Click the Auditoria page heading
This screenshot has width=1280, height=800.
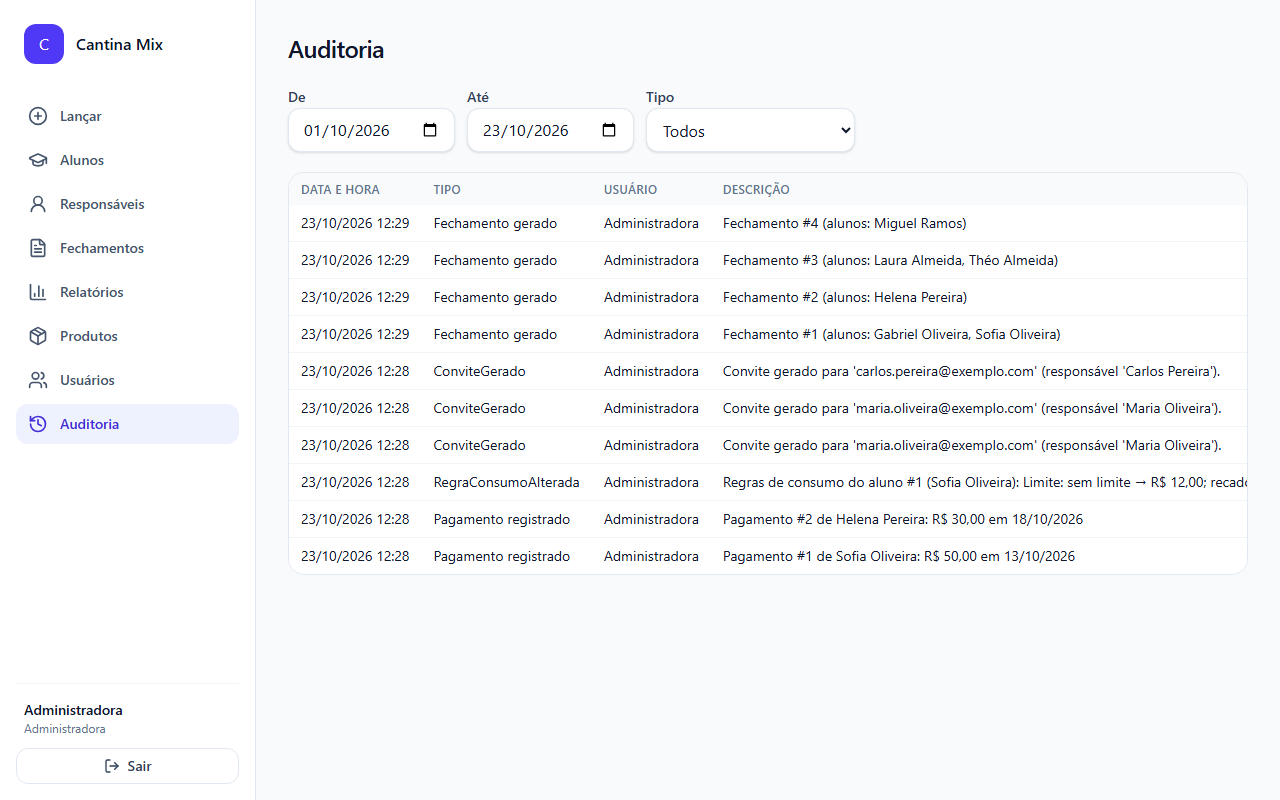tap(336, 50)
